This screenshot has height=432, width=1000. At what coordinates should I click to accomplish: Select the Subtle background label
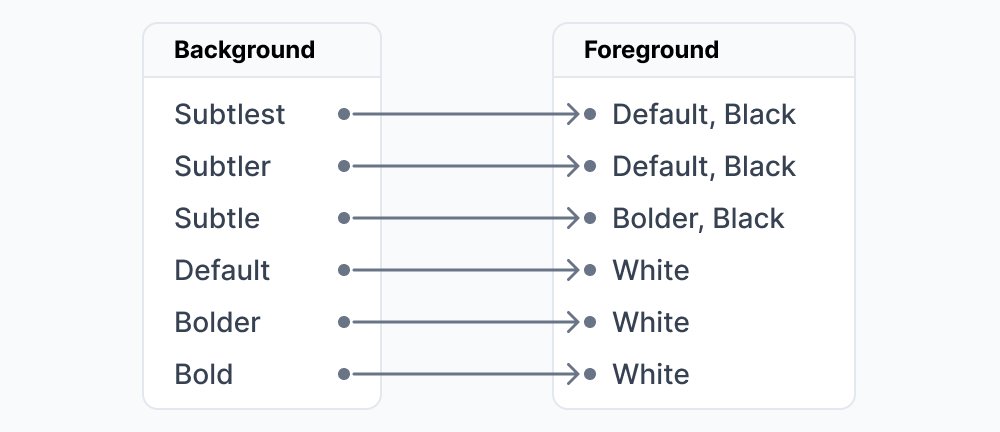(217, 218)
